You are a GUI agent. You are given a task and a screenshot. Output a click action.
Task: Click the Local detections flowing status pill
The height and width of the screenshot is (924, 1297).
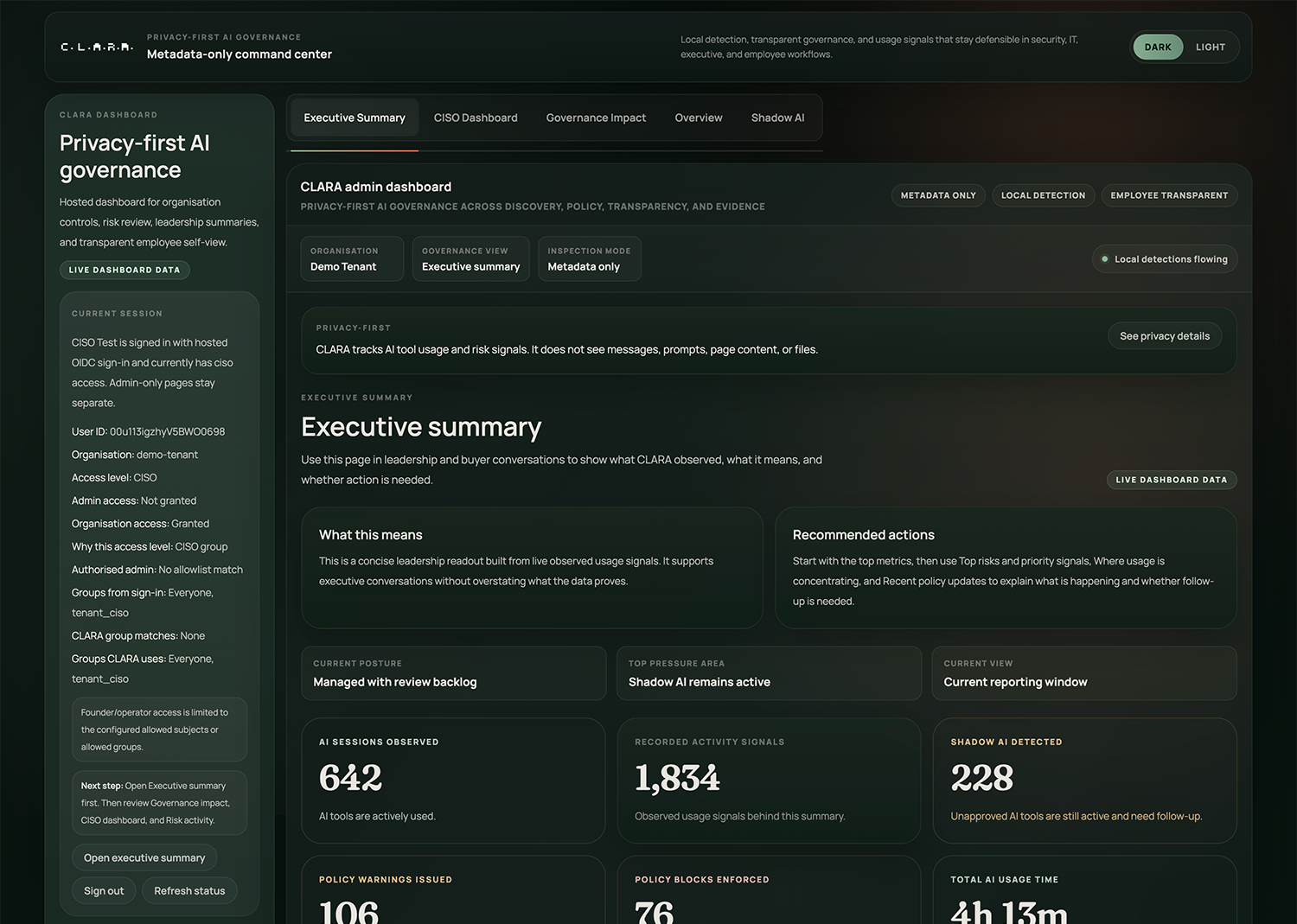tap(1165, 258)
